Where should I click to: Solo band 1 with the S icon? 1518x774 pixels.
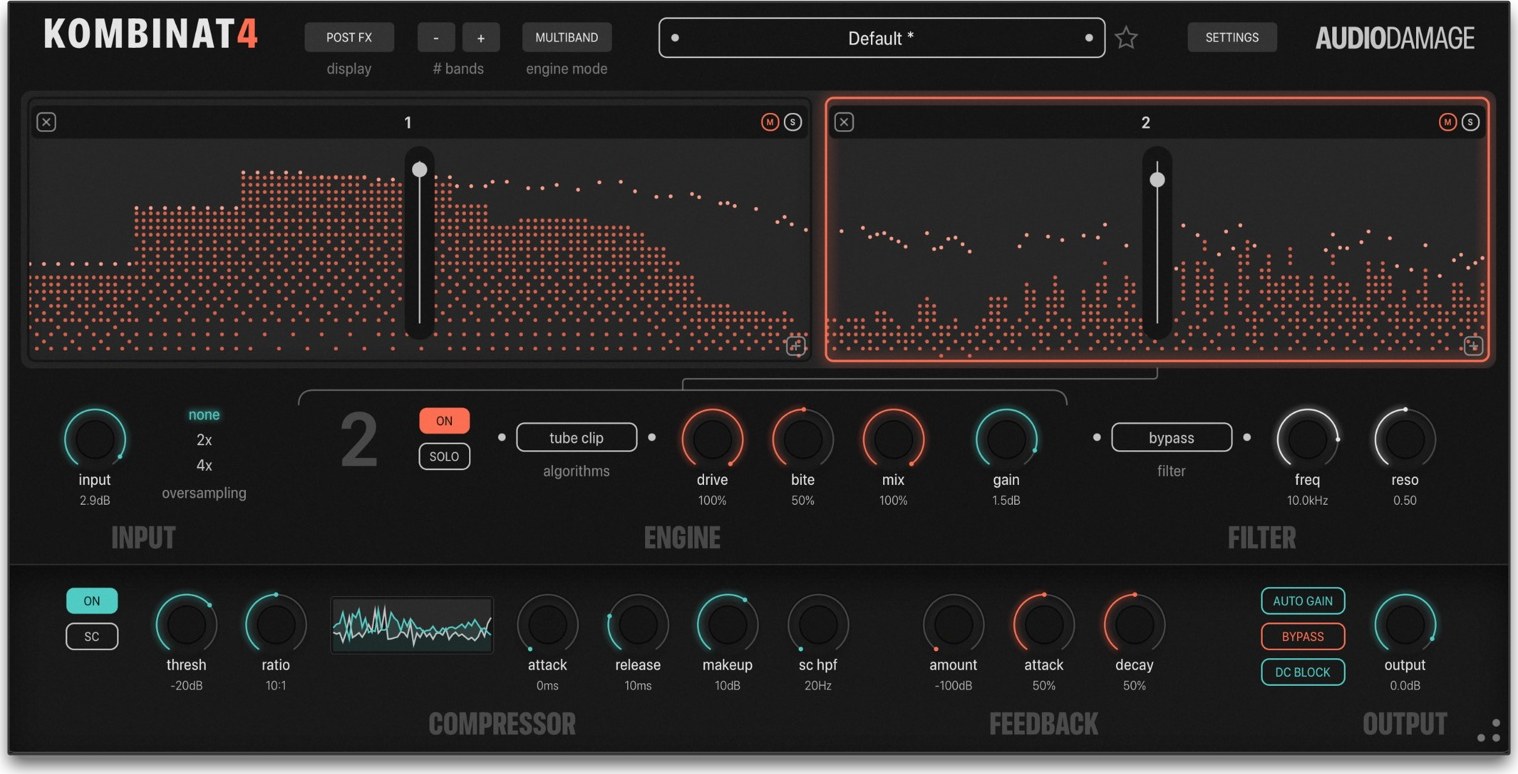pos(792,122)
